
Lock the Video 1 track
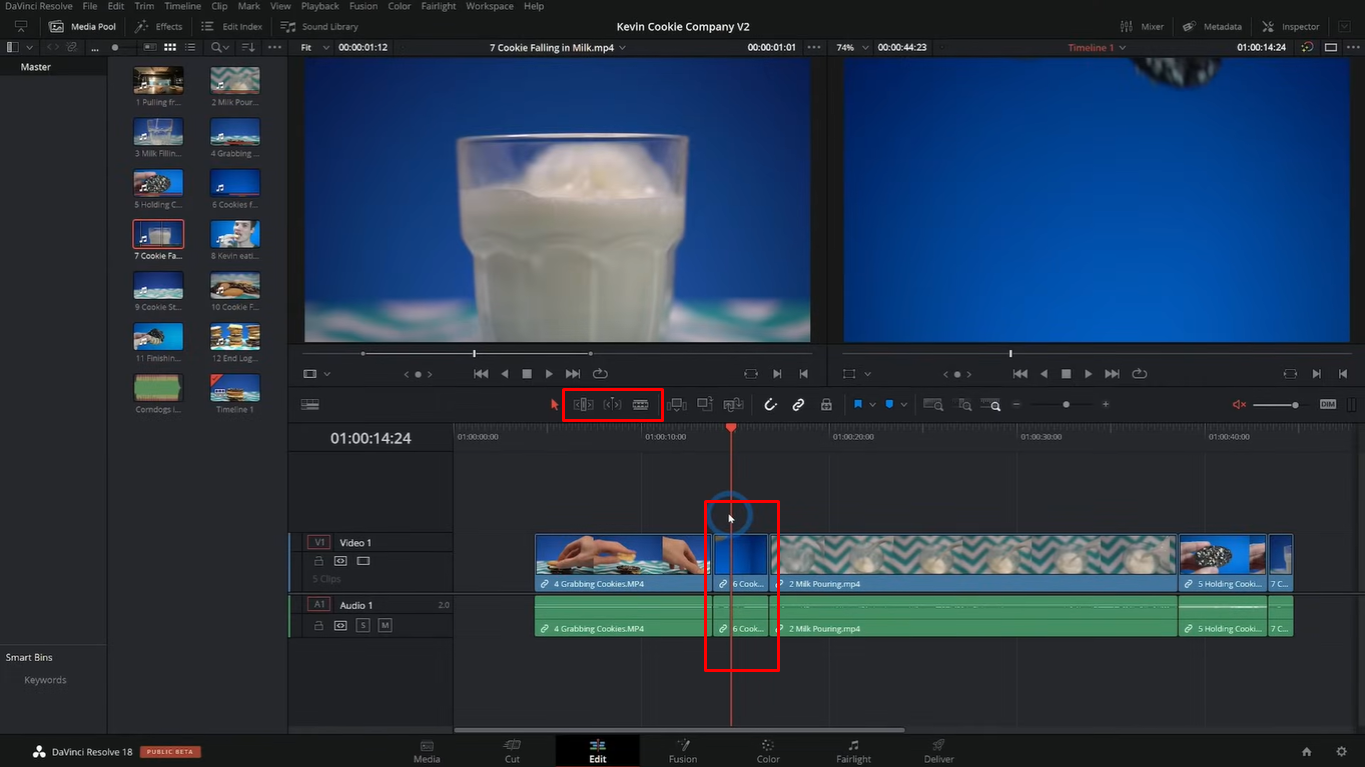319,560
